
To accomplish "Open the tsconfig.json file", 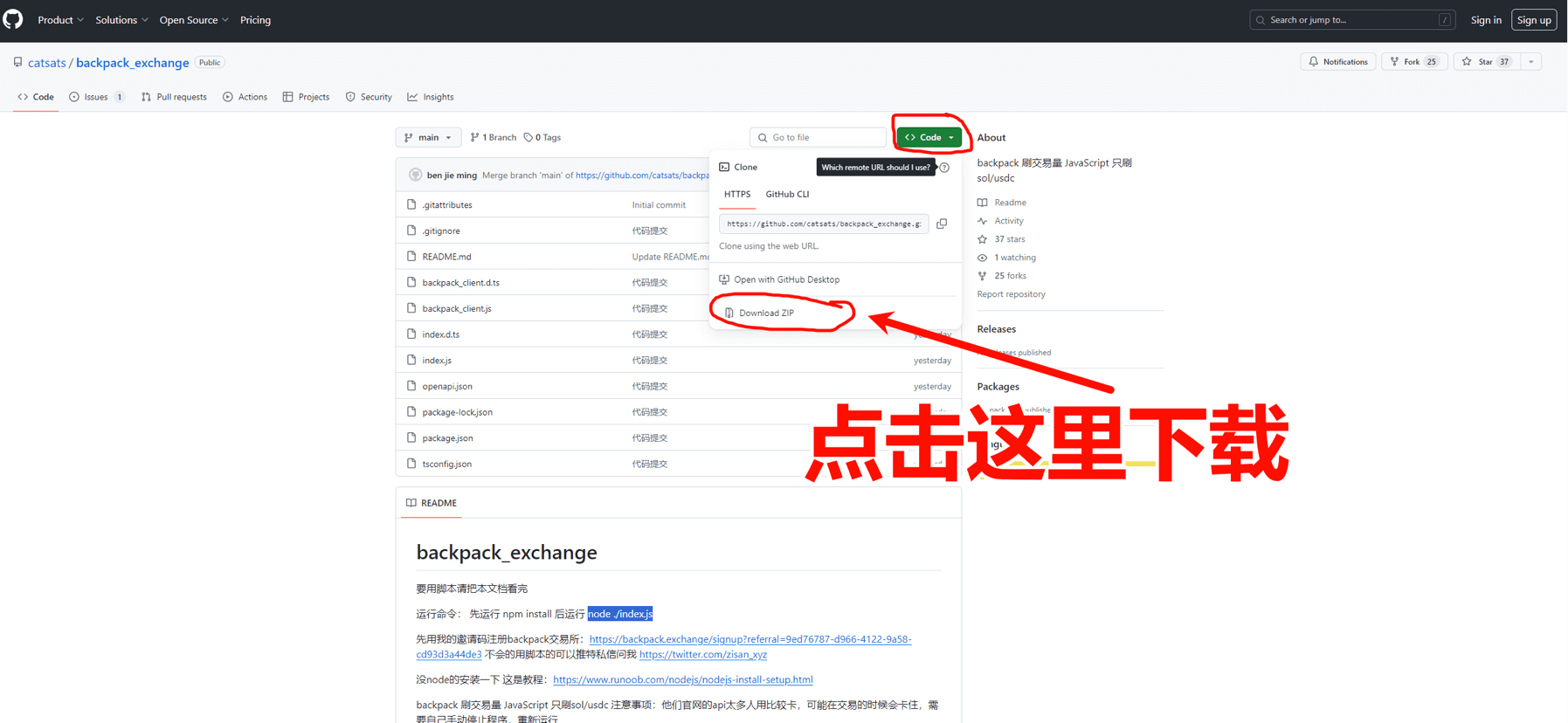I will point(447,465).
